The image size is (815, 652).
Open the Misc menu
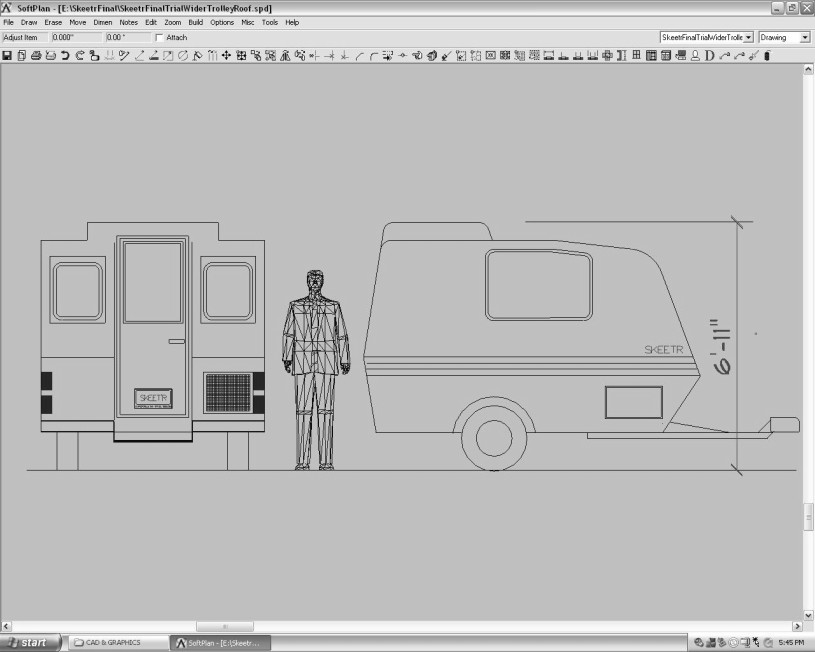click(x=247, y=22)
